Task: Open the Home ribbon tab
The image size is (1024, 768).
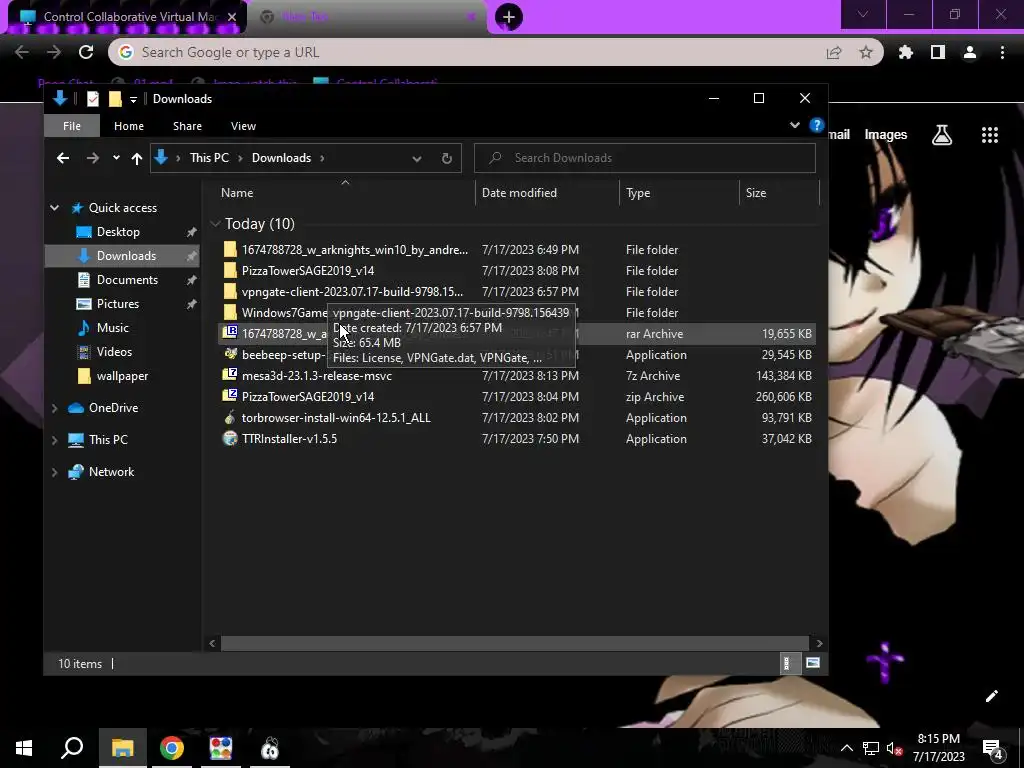Action: coord(129,126)
